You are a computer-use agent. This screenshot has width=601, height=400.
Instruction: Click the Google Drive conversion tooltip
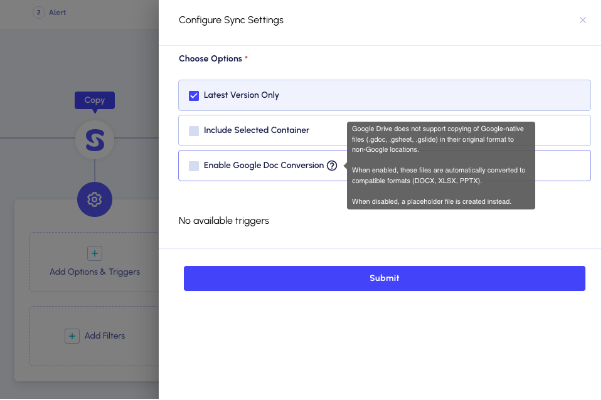point(441,166)
